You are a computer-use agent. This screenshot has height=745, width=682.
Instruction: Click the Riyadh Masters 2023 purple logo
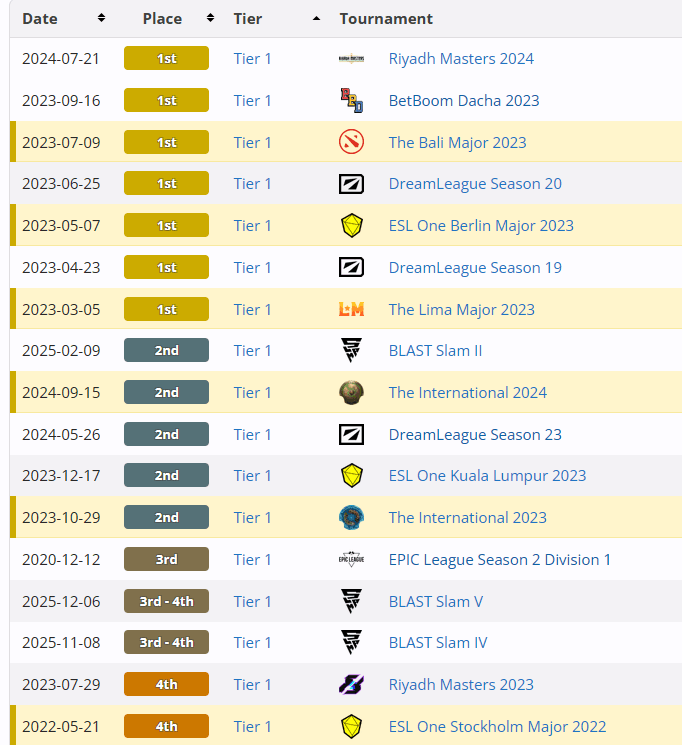tap(351, 685)
